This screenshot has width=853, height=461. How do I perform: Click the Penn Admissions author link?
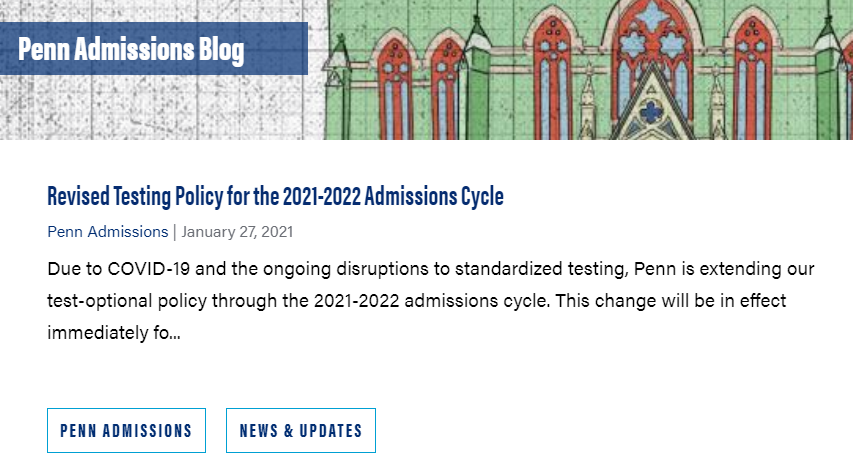(107, 232)
